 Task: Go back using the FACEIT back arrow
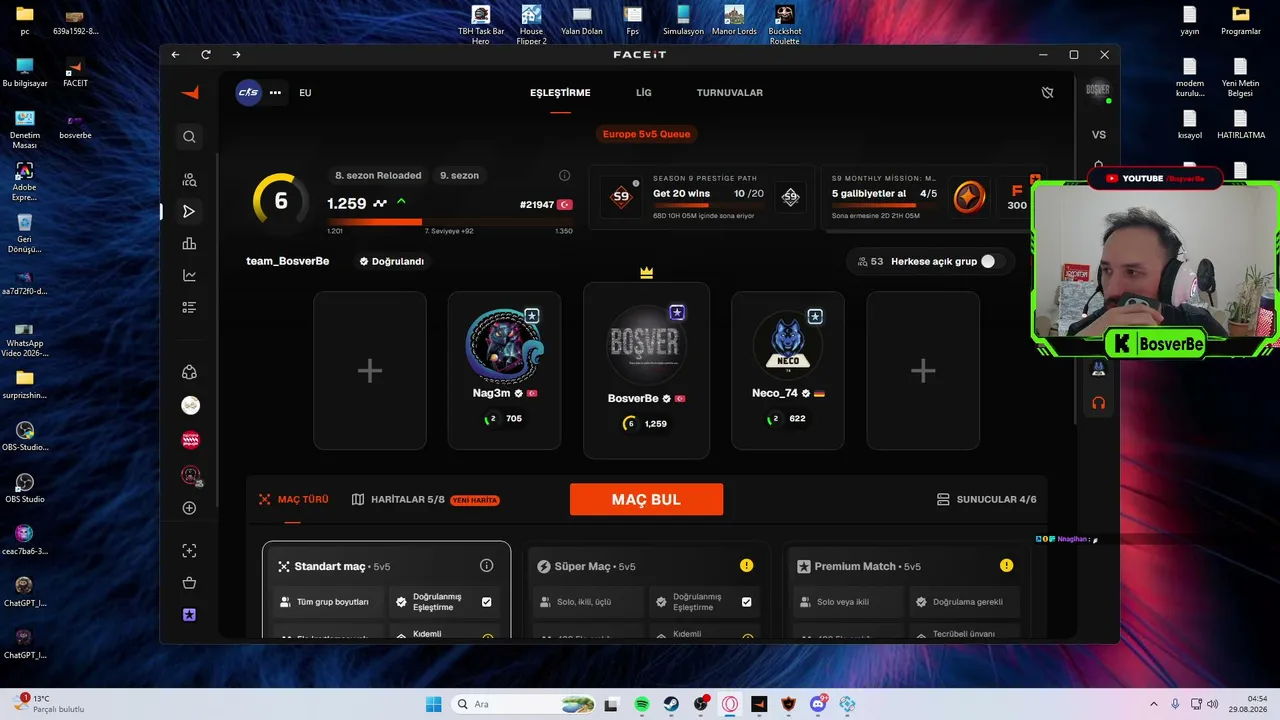175,55
